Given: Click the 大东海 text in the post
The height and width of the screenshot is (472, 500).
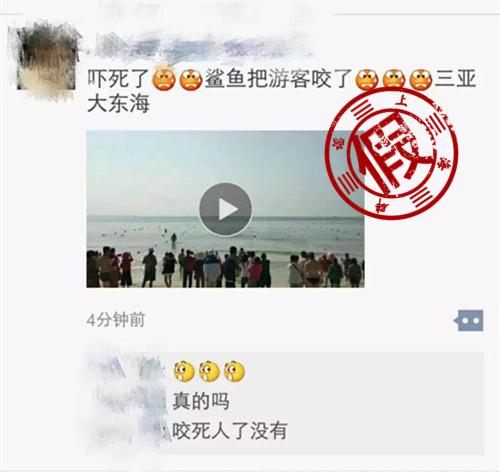Looking at the screenshot, I should [x=118, y=104].
